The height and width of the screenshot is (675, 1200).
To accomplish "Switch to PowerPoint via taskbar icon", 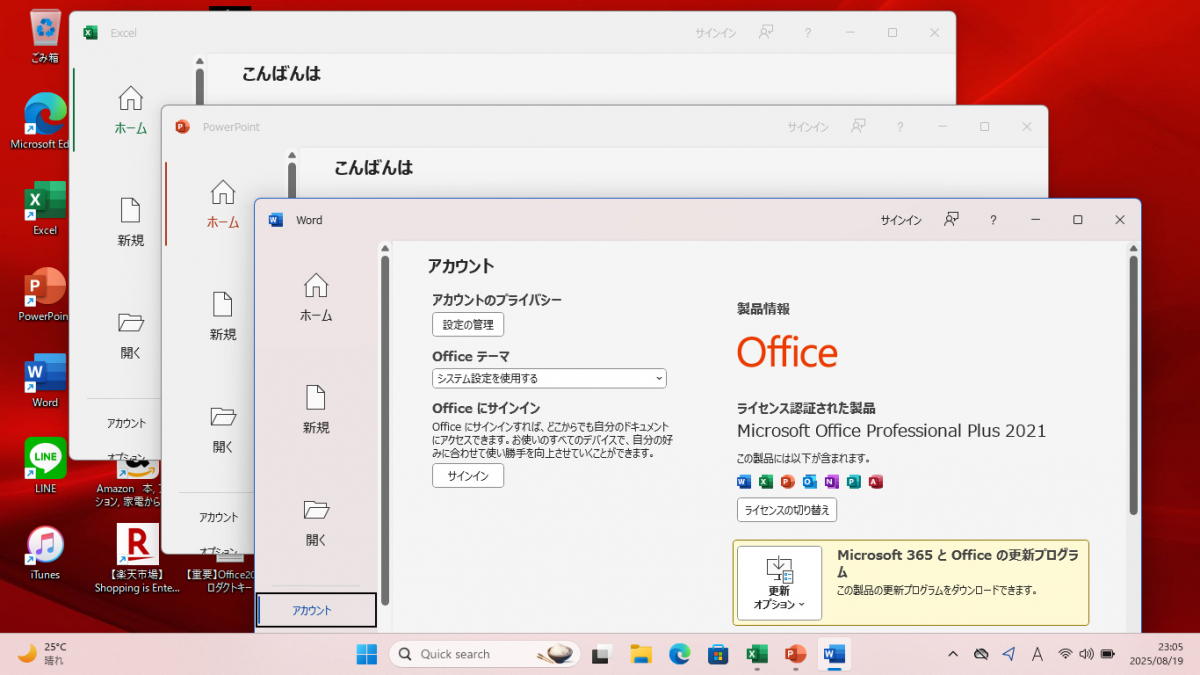I will coord(796,654).
